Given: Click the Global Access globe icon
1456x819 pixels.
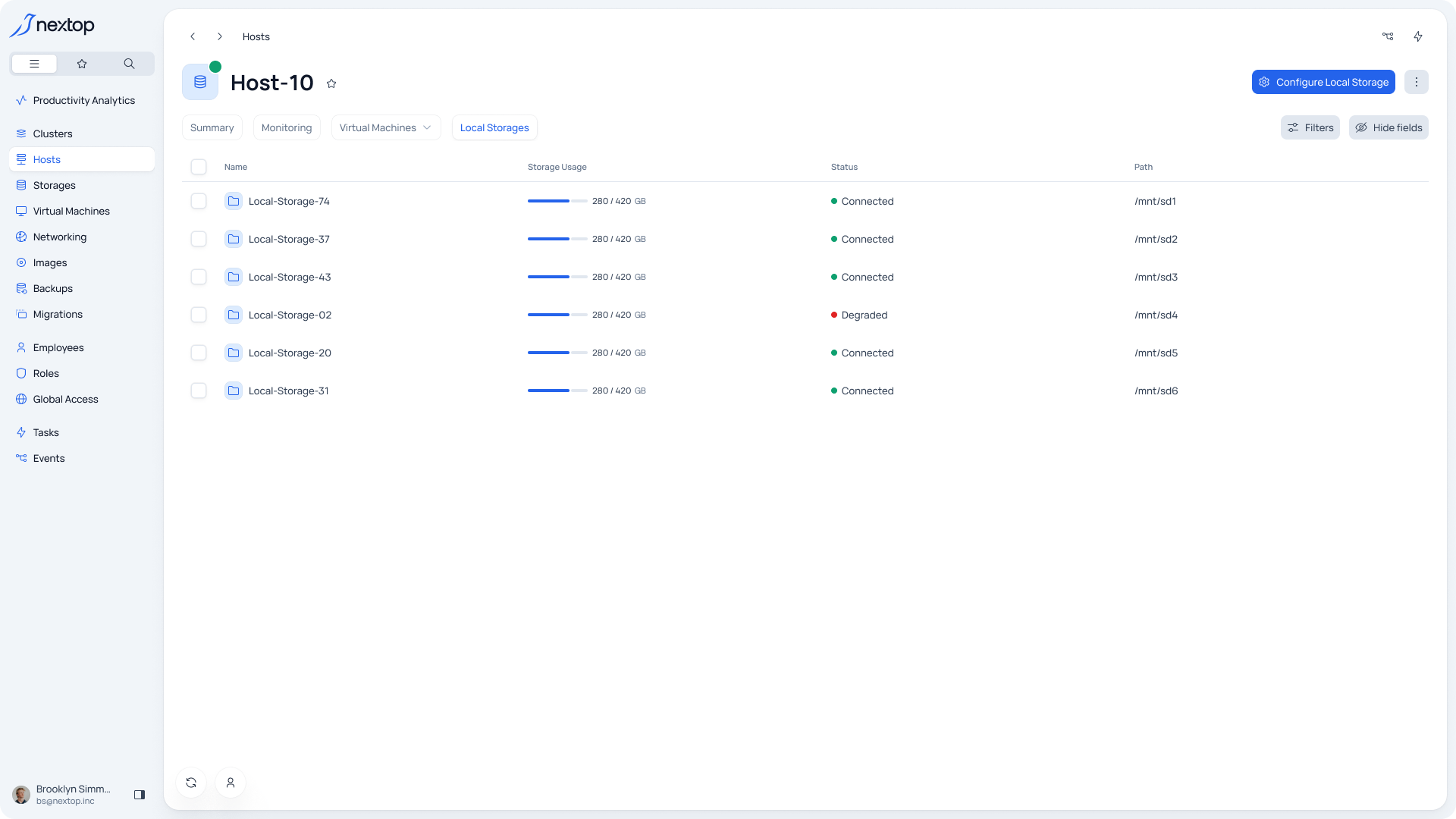Looking at the screenshot, I should tap(21, 399).
